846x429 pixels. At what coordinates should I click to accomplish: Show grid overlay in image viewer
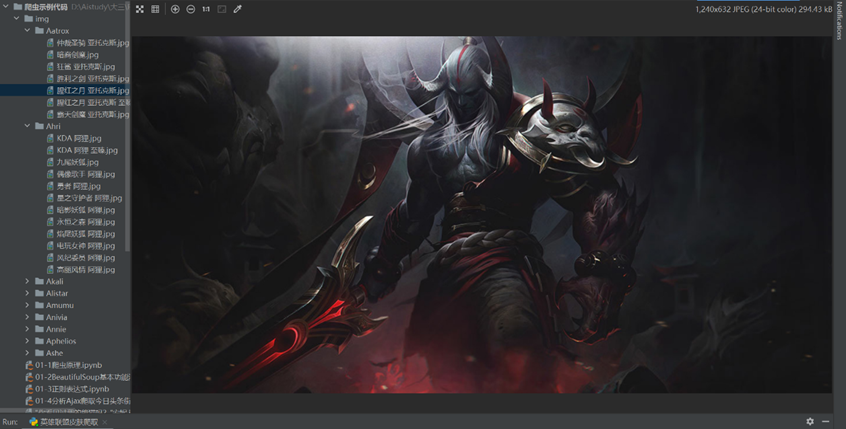click(x=155, y=9)
